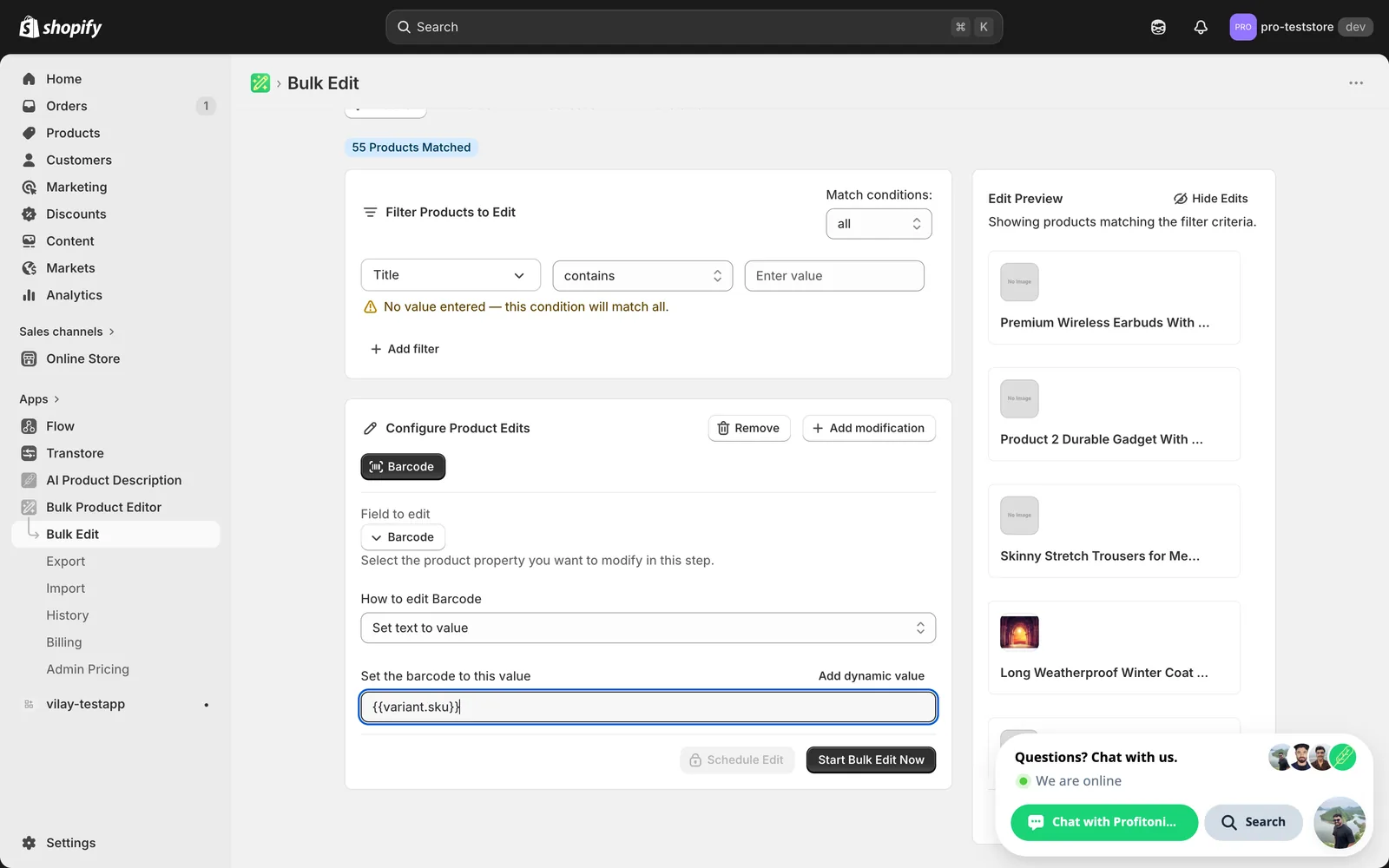Click the Discounts icon in sidebar
Screen dimensions: 1389x868
[30, 214]
